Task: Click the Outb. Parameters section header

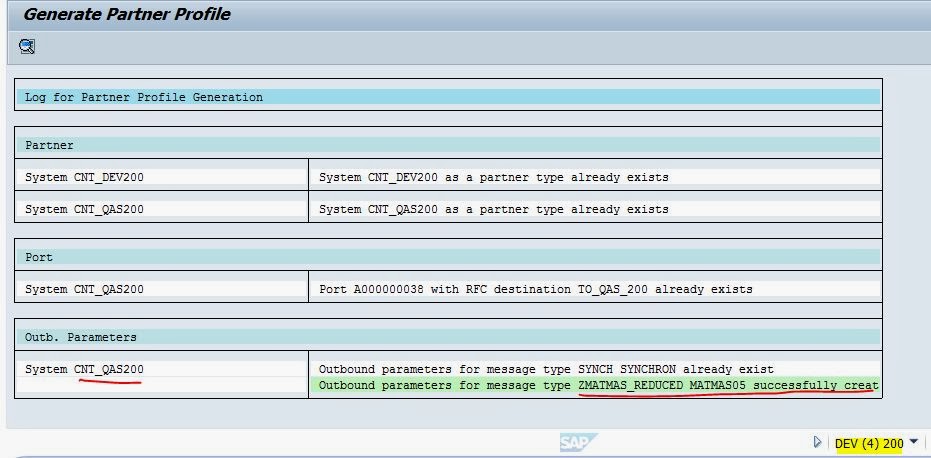Action: 448,337
